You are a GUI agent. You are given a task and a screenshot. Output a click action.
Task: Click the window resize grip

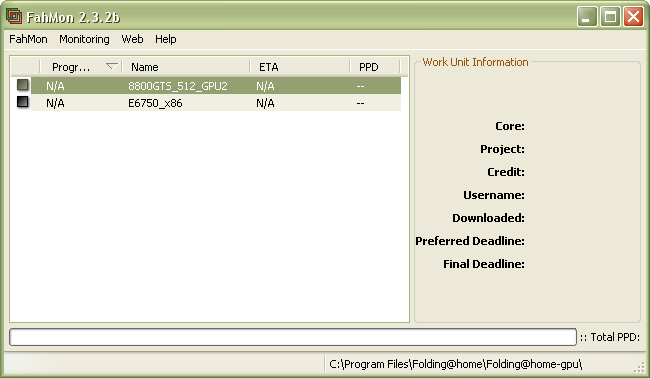640,367
